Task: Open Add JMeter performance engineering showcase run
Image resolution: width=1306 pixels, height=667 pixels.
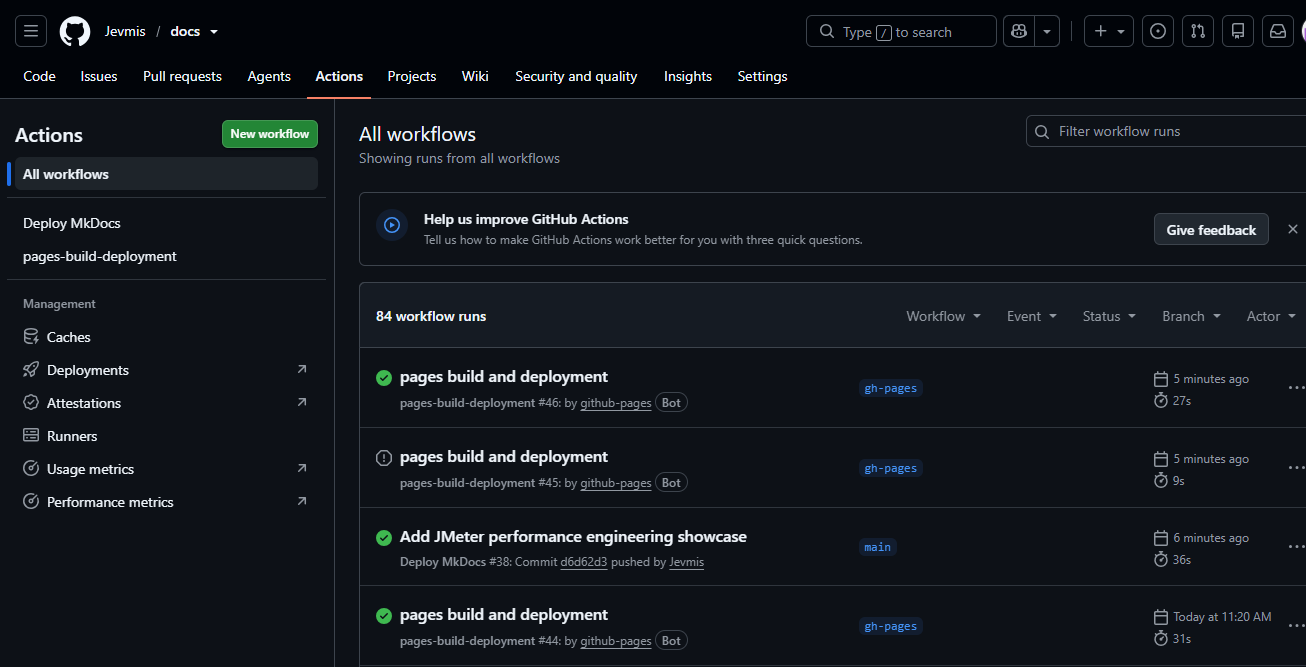Action: 573,537
